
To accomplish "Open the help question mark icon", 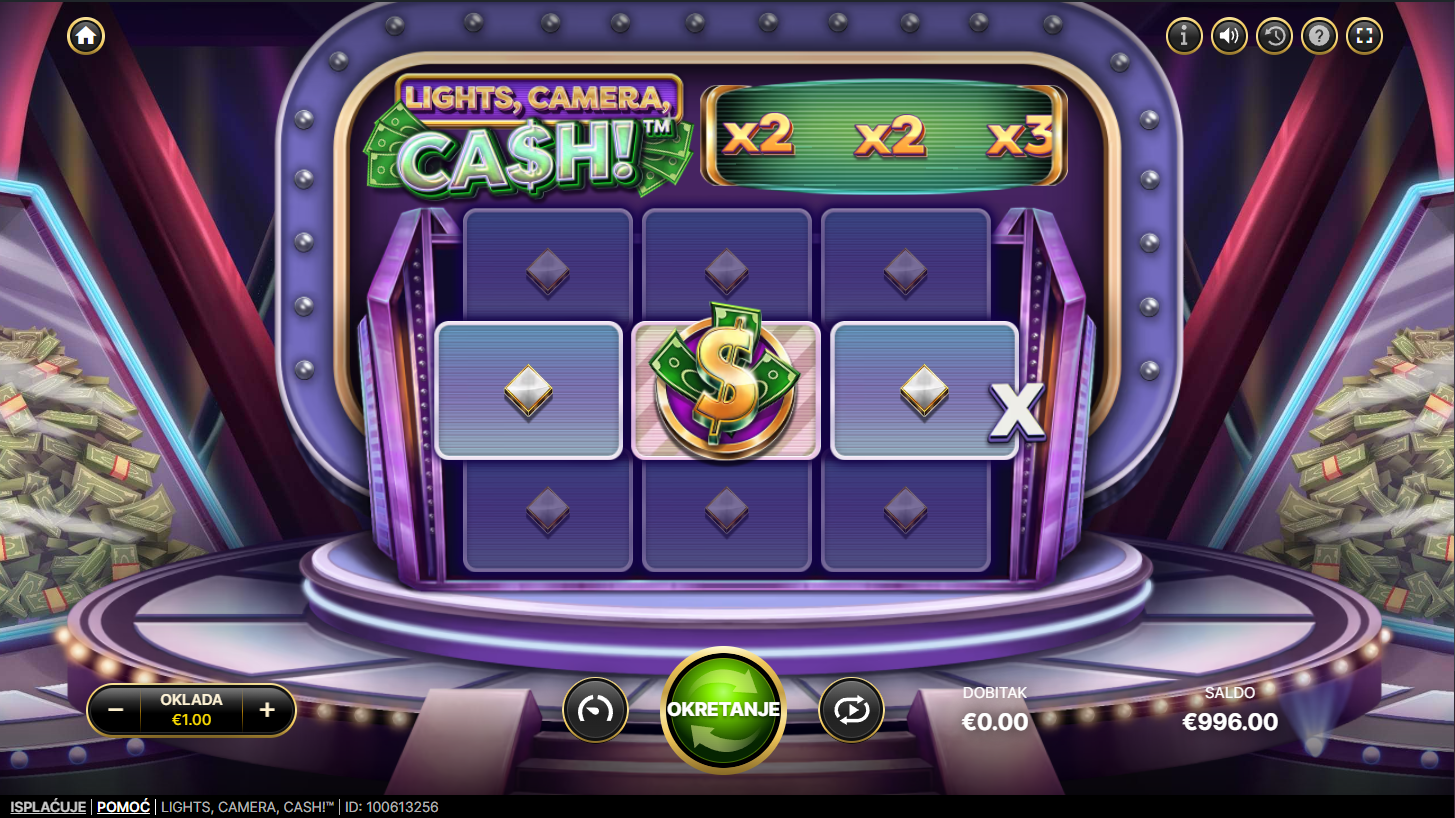I will tap(1319, 36).
